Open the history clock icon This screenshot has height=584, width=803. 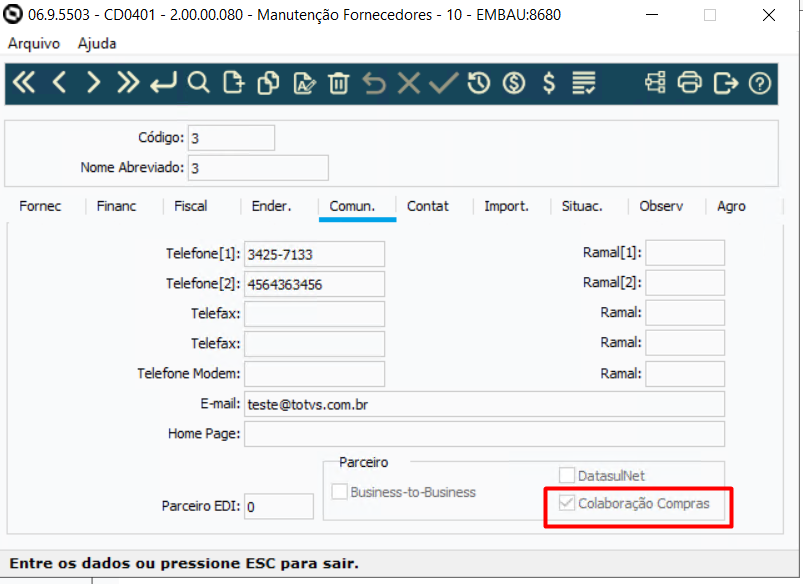(479, 82)
